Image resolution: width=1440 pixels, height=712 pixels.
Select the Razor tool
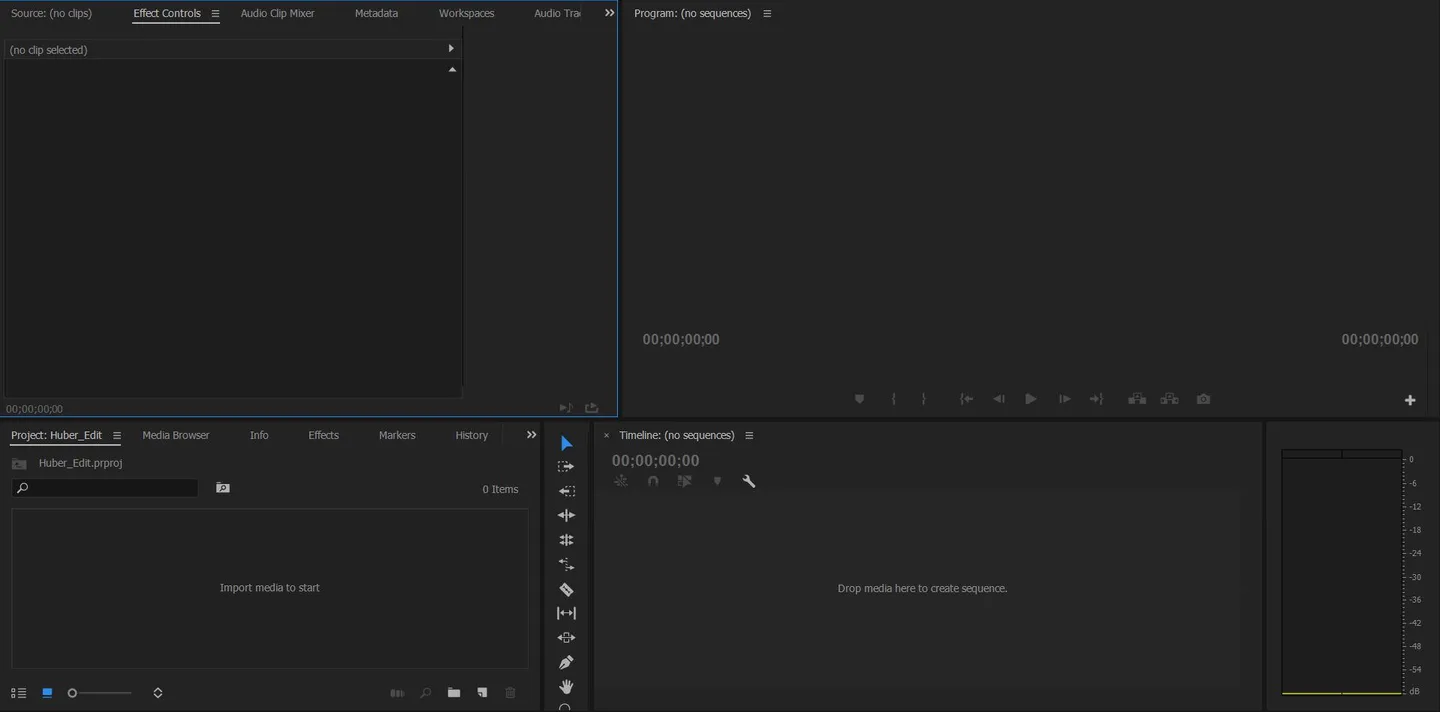(566, 589)
